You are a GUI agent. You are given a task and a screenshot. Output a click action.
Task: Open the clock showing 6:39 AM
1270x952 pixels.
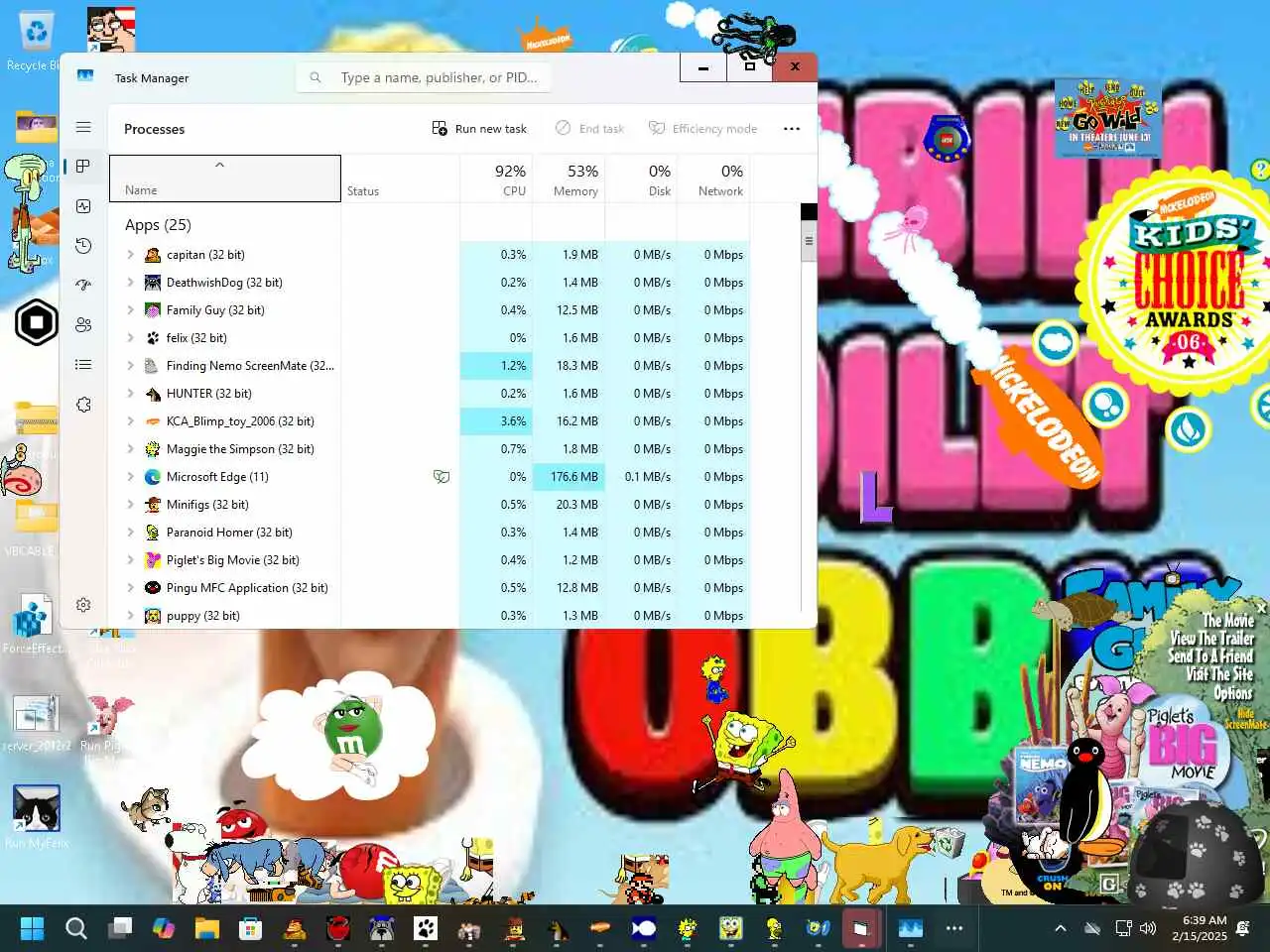point(1199,928)
